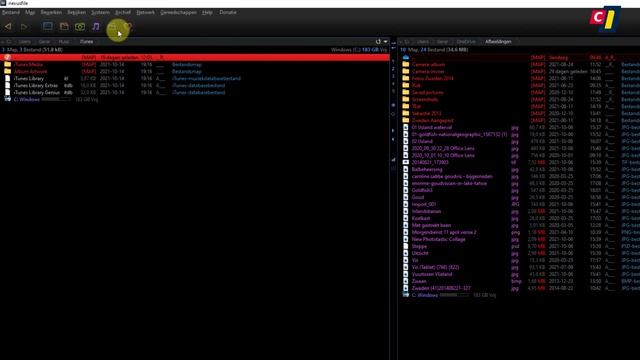This screenshot has width=640, height=360.
Task: Click the disk usage bar in right pane
Action: (454, 295)
